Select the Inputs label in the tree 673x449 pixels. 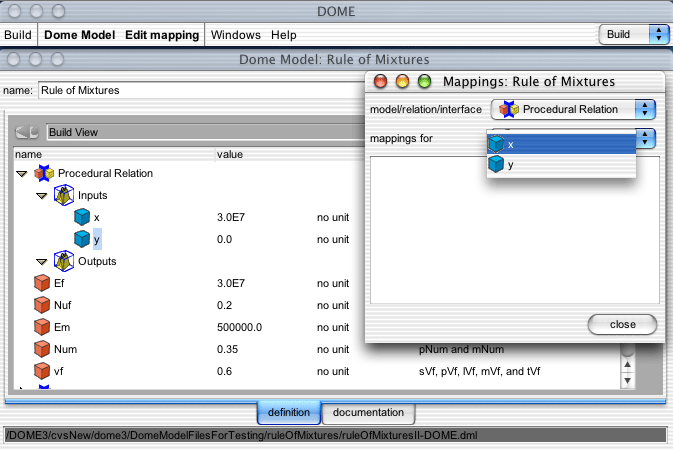[93, 195]
